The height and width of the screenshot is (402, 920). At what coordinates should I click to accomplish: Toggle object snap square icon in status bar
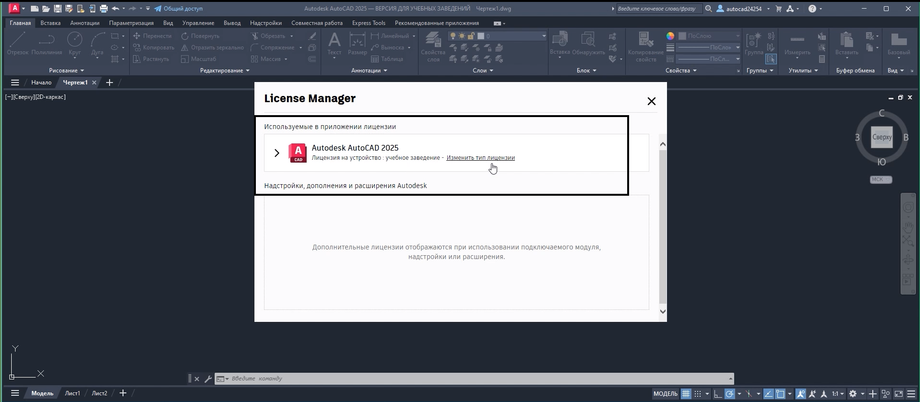click(780, 394)
